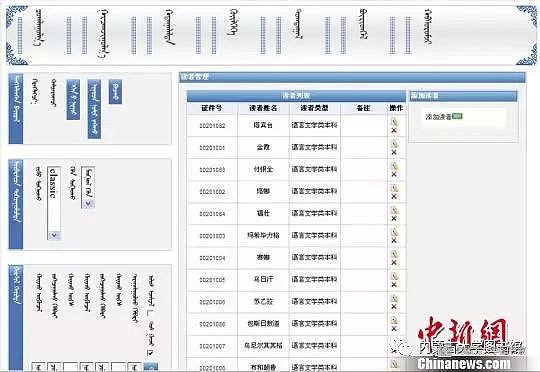Edit reader record 20201083

pos(394,166)
